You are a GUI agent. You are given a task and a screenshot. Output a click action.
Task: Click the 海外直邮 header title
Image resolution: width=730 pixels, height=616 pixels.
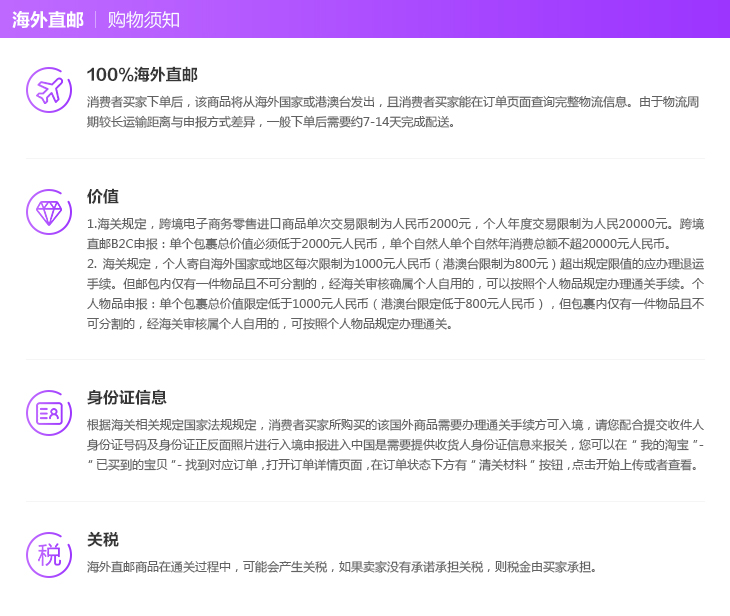pyautogui.click(x=47, y=20)
